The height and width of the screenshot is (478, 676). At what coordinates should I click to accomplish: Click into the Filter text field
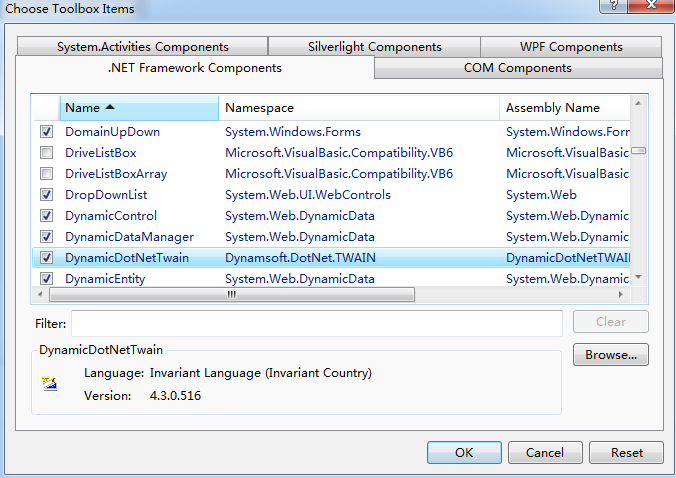[316, 324]
